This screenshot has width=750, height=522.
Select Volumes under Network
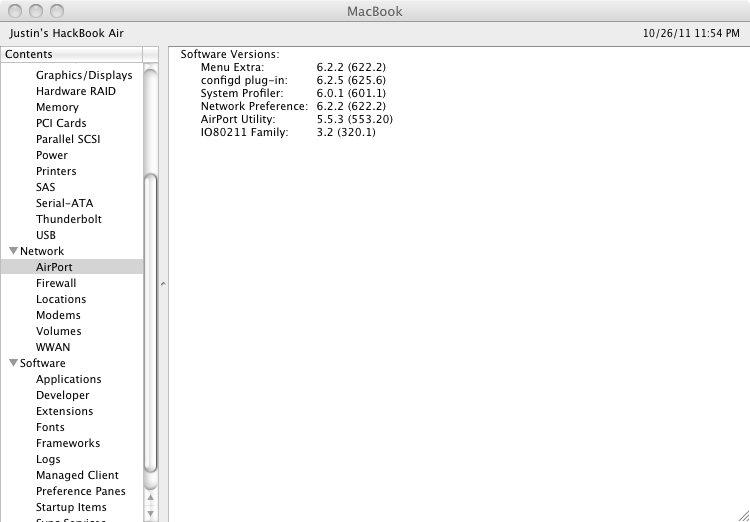(58, 331)
